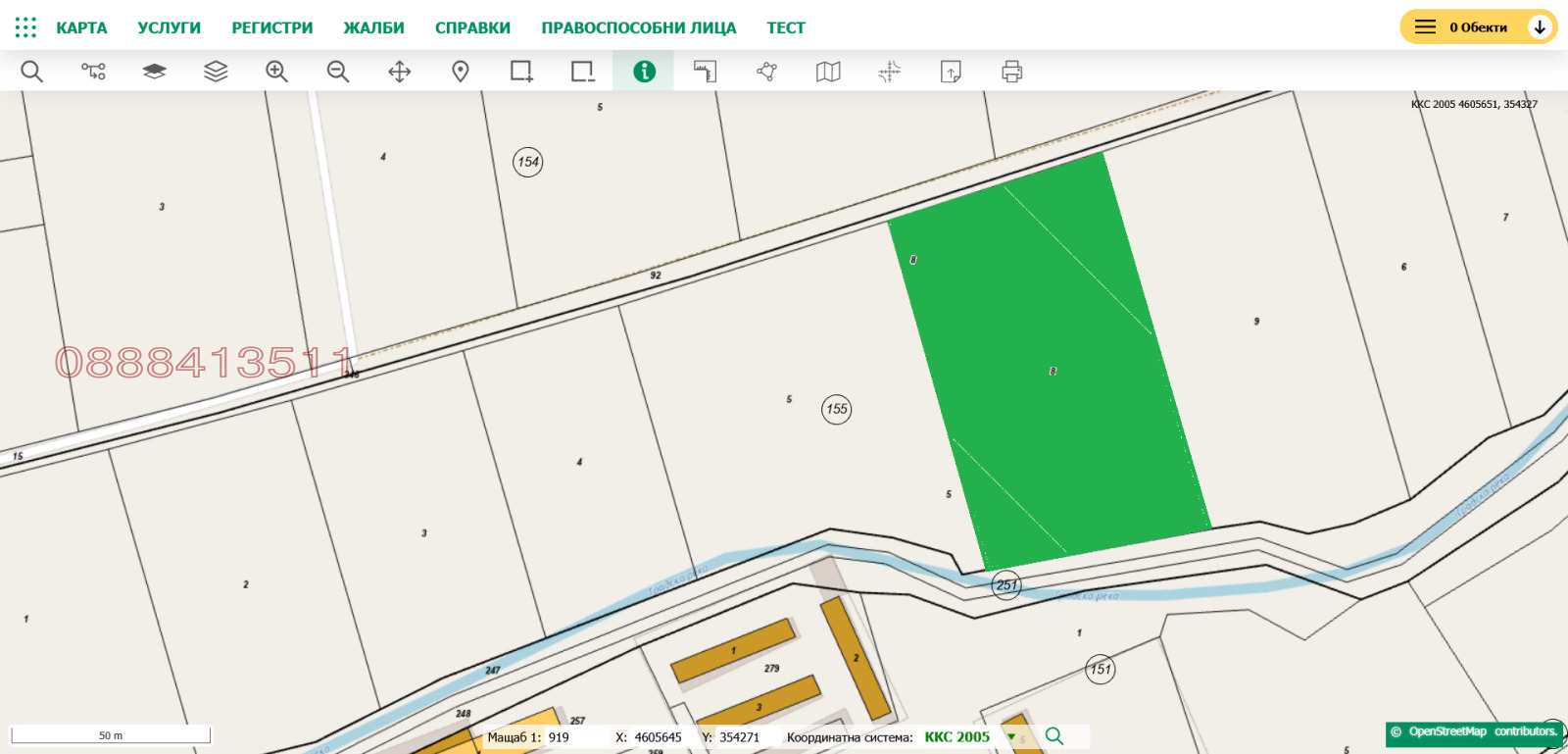Open the УСЛУГИ menu

[x=170, y=27]
